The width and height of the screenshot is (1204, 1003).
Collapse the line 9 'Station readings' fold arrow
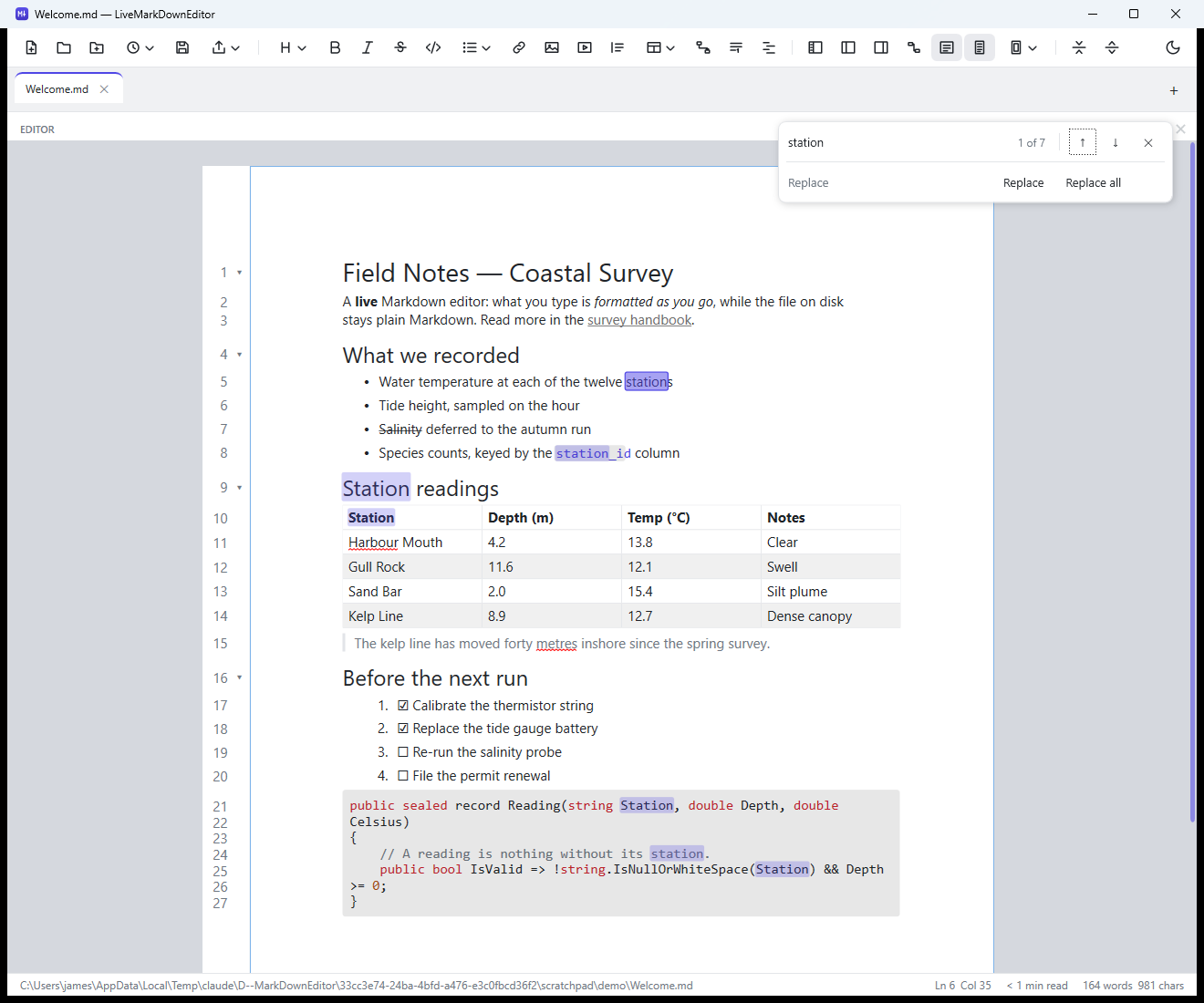pyautogui.click(x=240, y=488)
